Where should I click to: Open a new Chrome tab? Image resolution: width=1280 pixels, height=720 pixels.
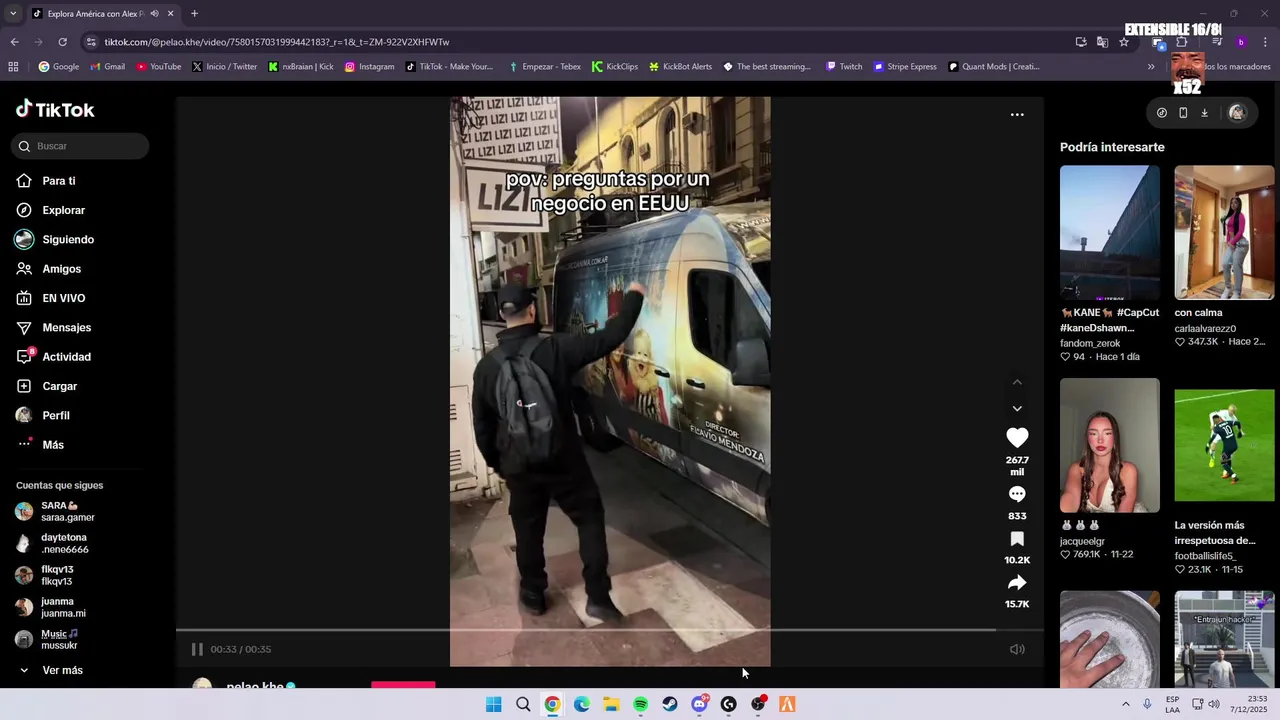tap(194, 14)
